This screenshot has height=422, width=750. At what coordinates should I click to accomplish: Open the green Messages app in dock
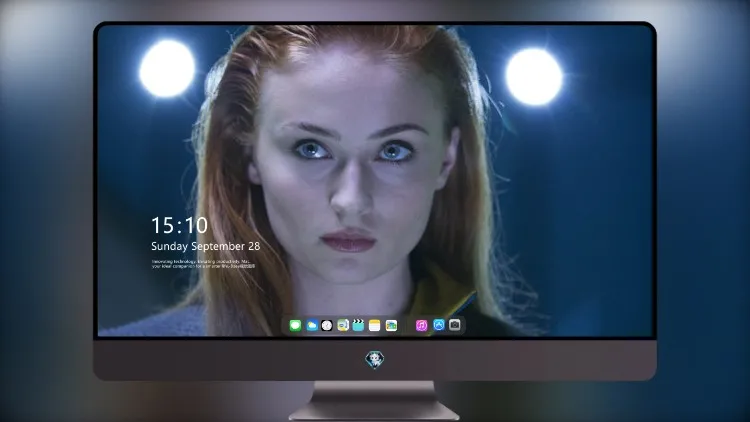coord(295,325)
